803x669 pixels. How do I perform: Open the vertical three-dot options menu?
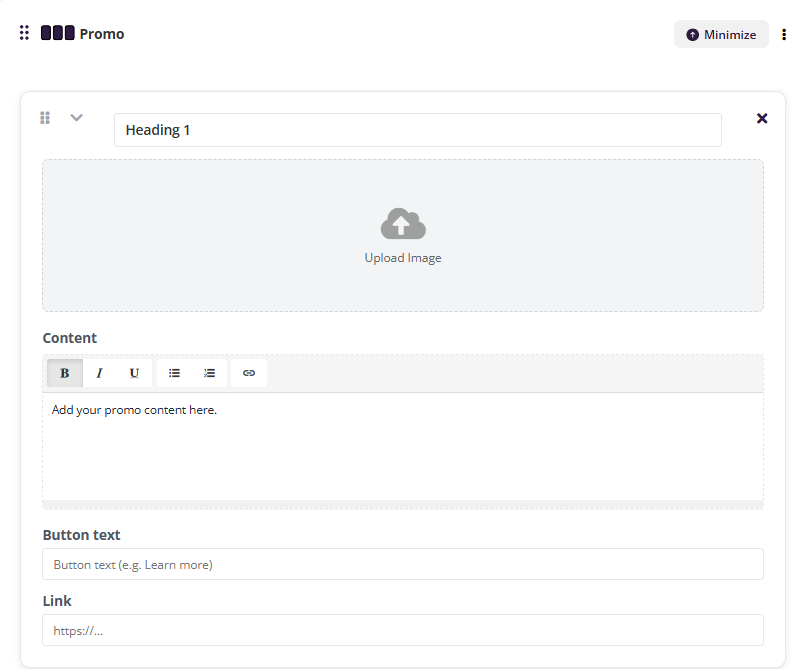click(x=784, y=34)
